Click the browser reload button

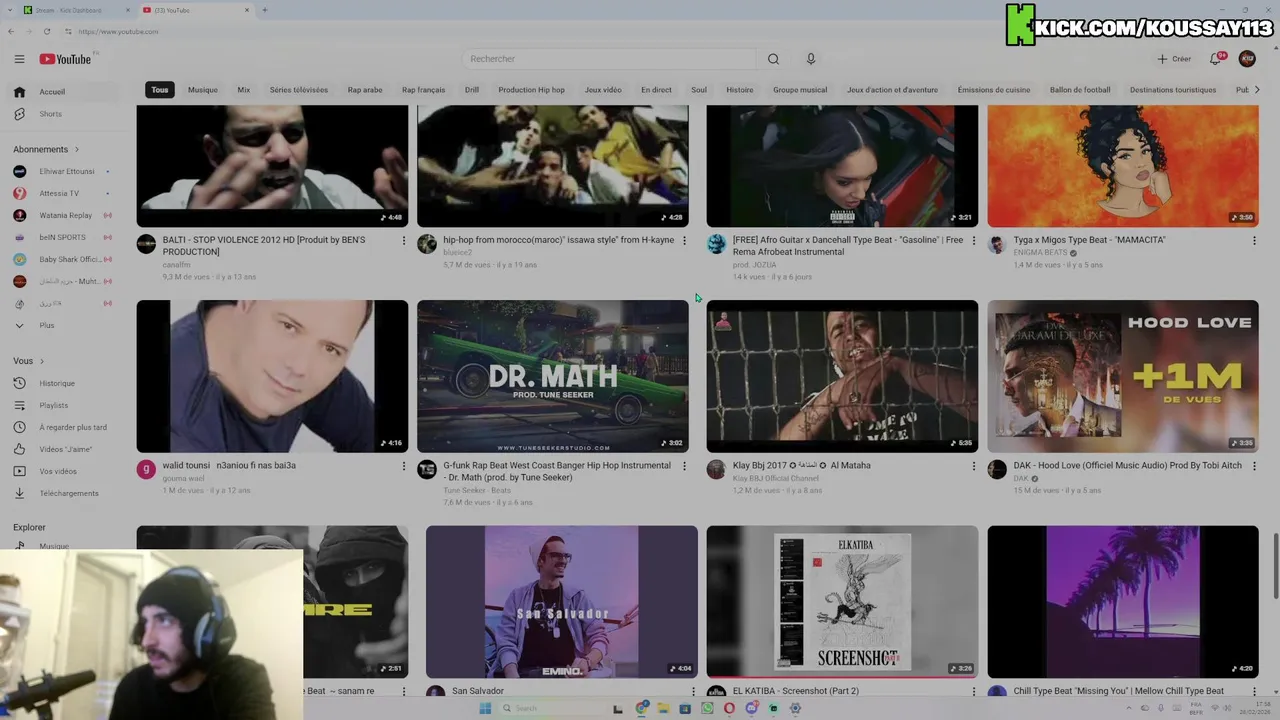pos(46,31)
